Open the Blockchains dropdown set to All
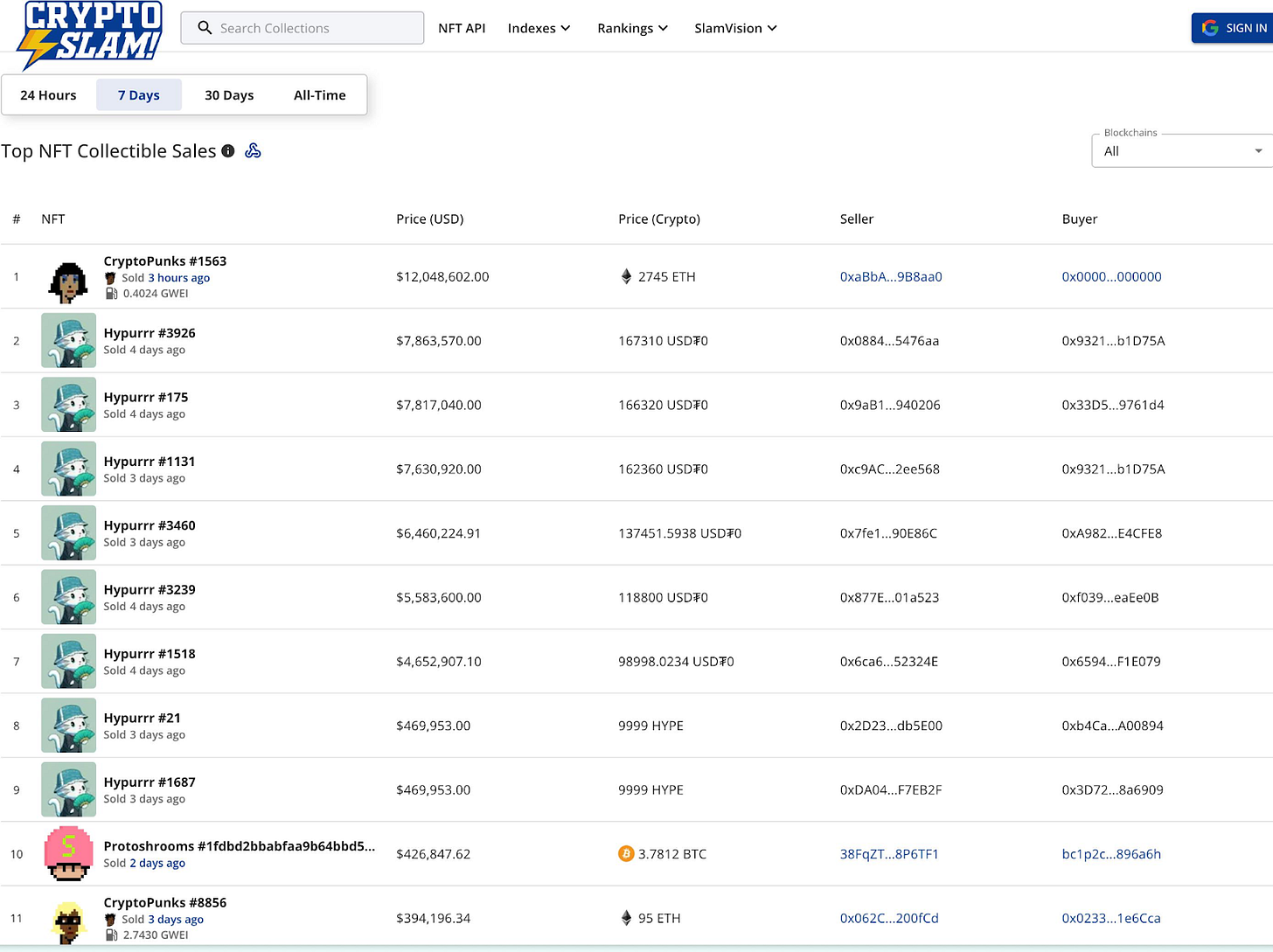 [1182, 151]
